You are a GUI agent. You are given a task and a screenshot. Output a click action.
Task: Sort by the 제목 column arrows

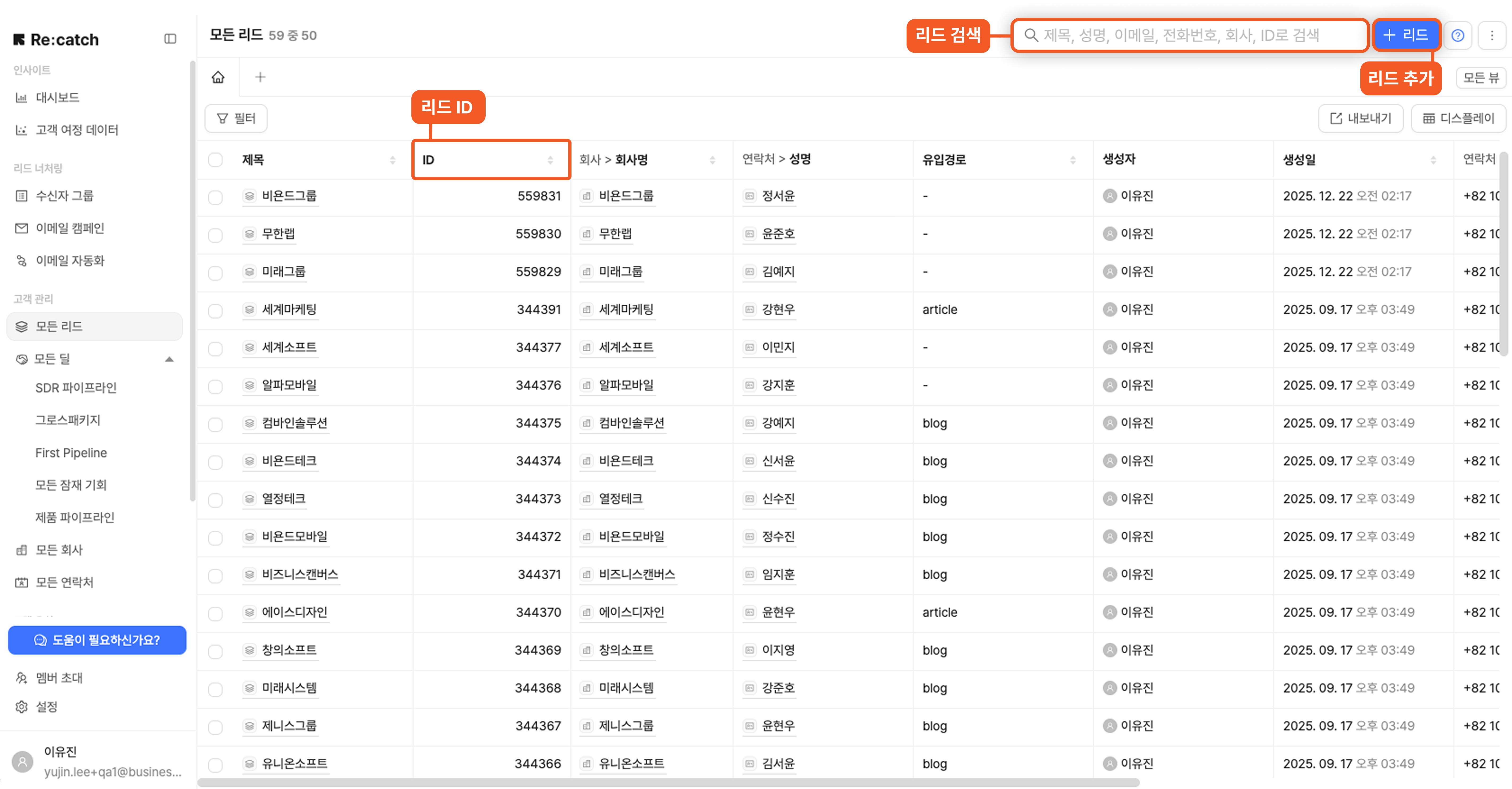point(393,160)
